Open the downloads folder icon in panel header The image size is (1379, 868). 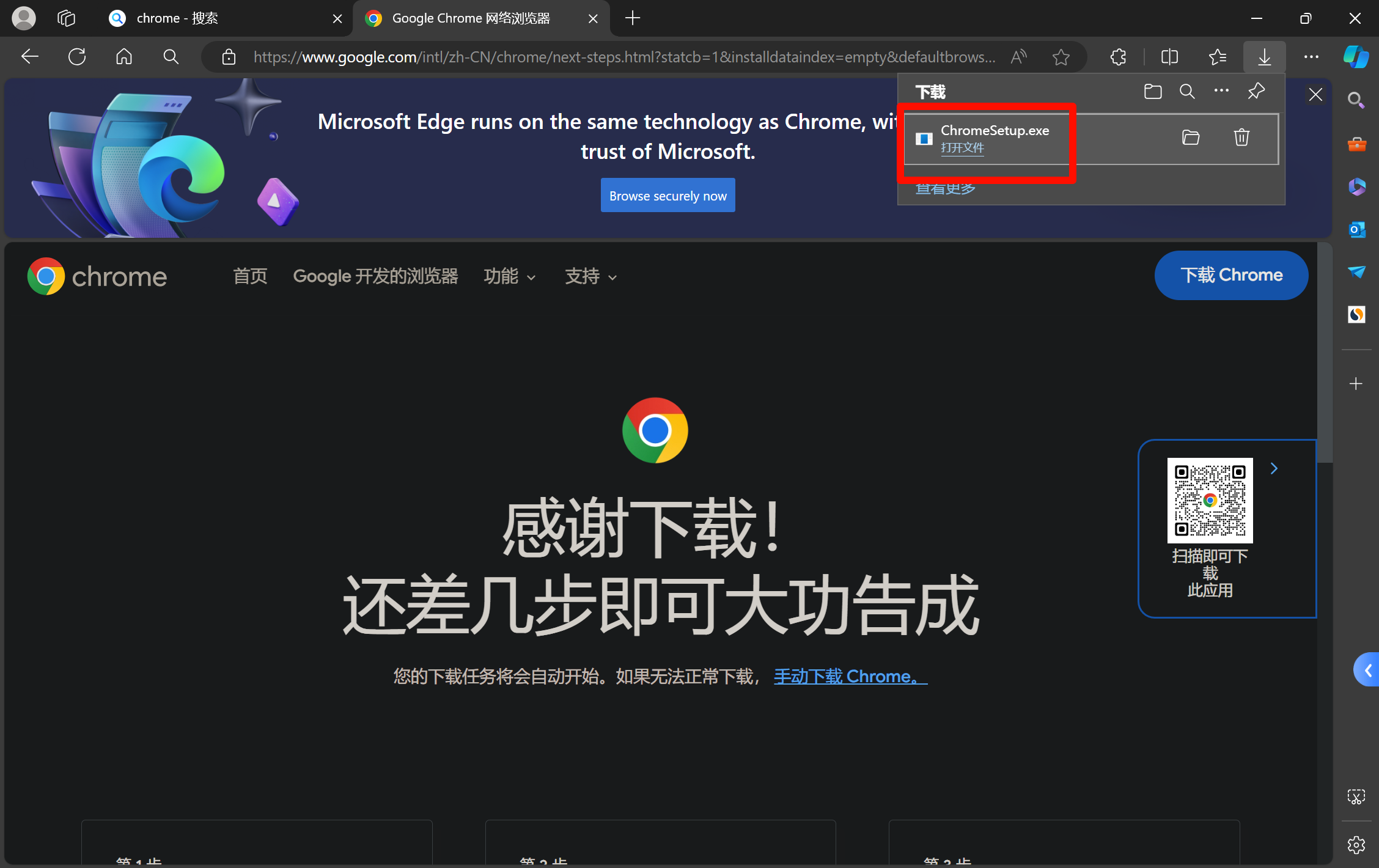coord(1152,92)
